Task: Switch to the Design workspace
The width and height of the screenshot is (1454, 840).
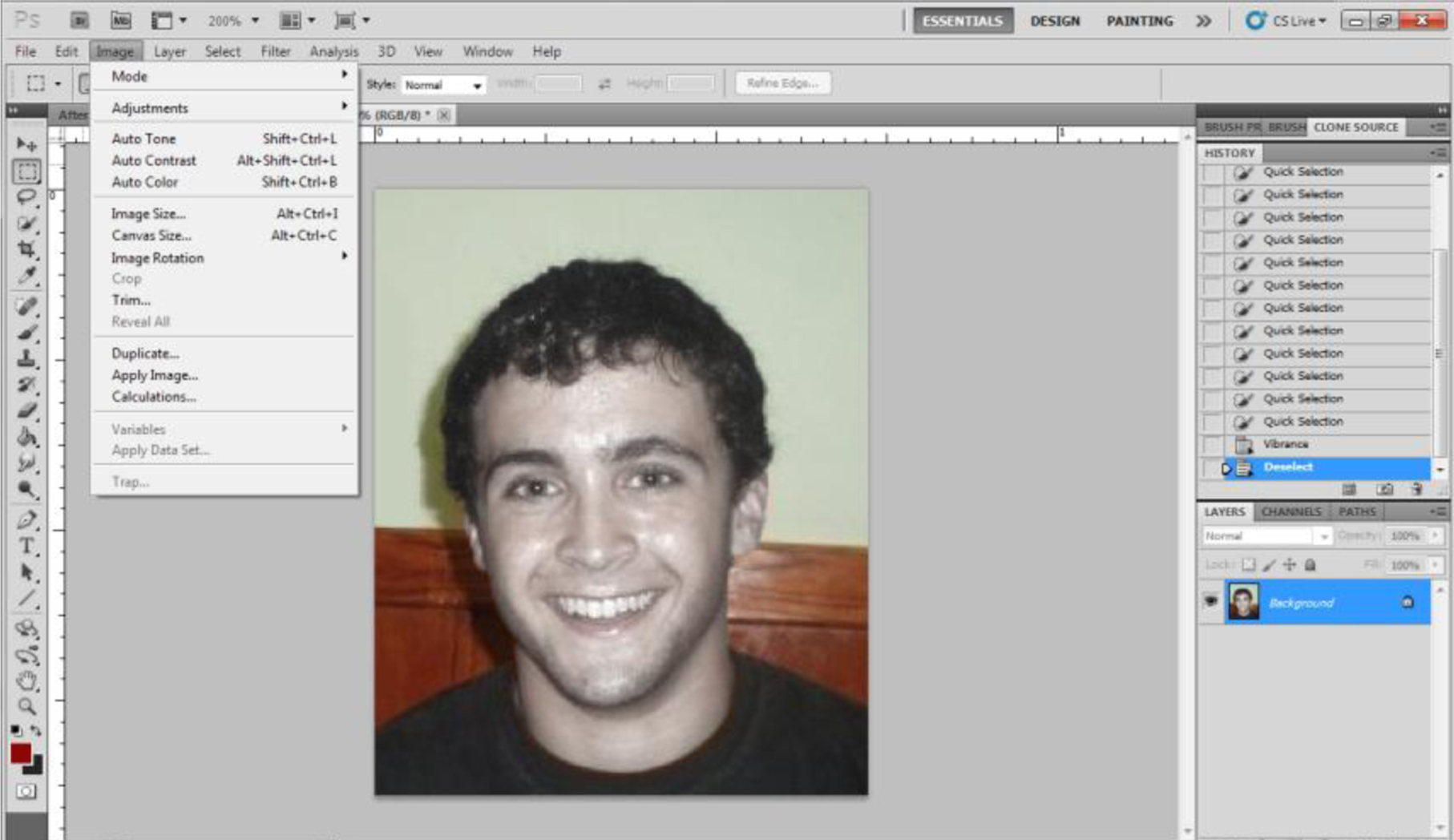Action: (1055, 21)
